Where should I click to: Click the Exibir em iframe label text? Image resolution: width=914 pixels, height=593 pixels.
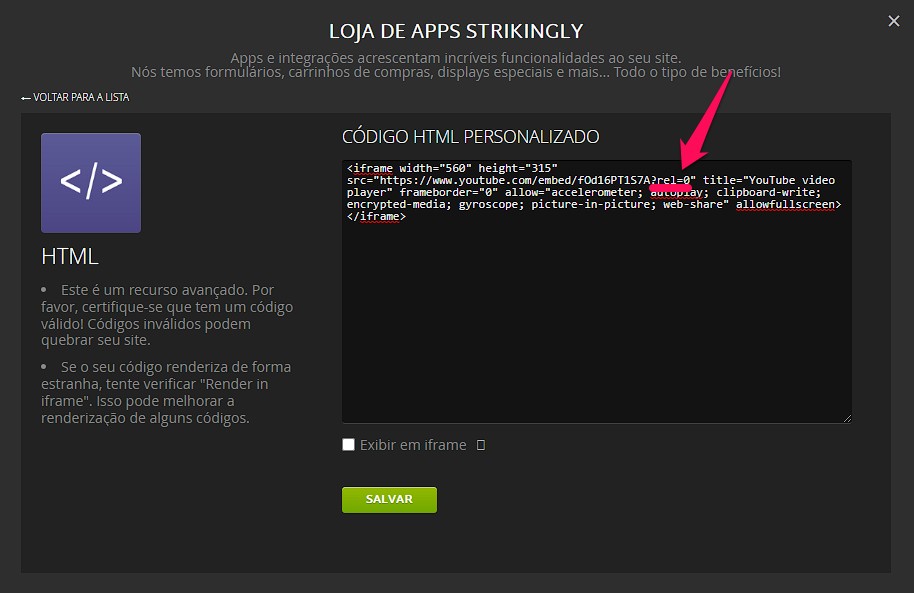click(413, 445)
